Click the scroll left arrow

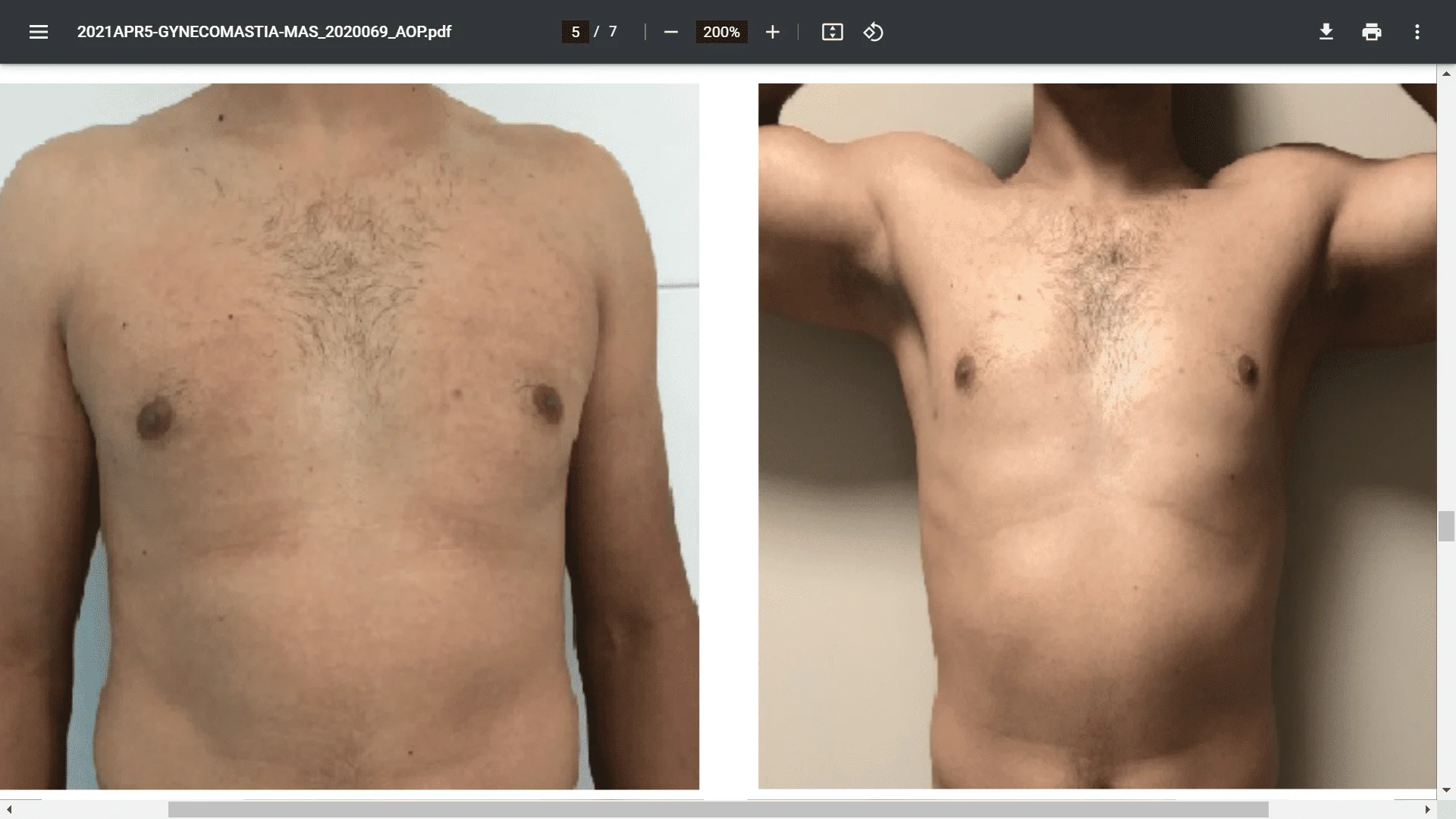pyautogui.click(x=8, y=810)
